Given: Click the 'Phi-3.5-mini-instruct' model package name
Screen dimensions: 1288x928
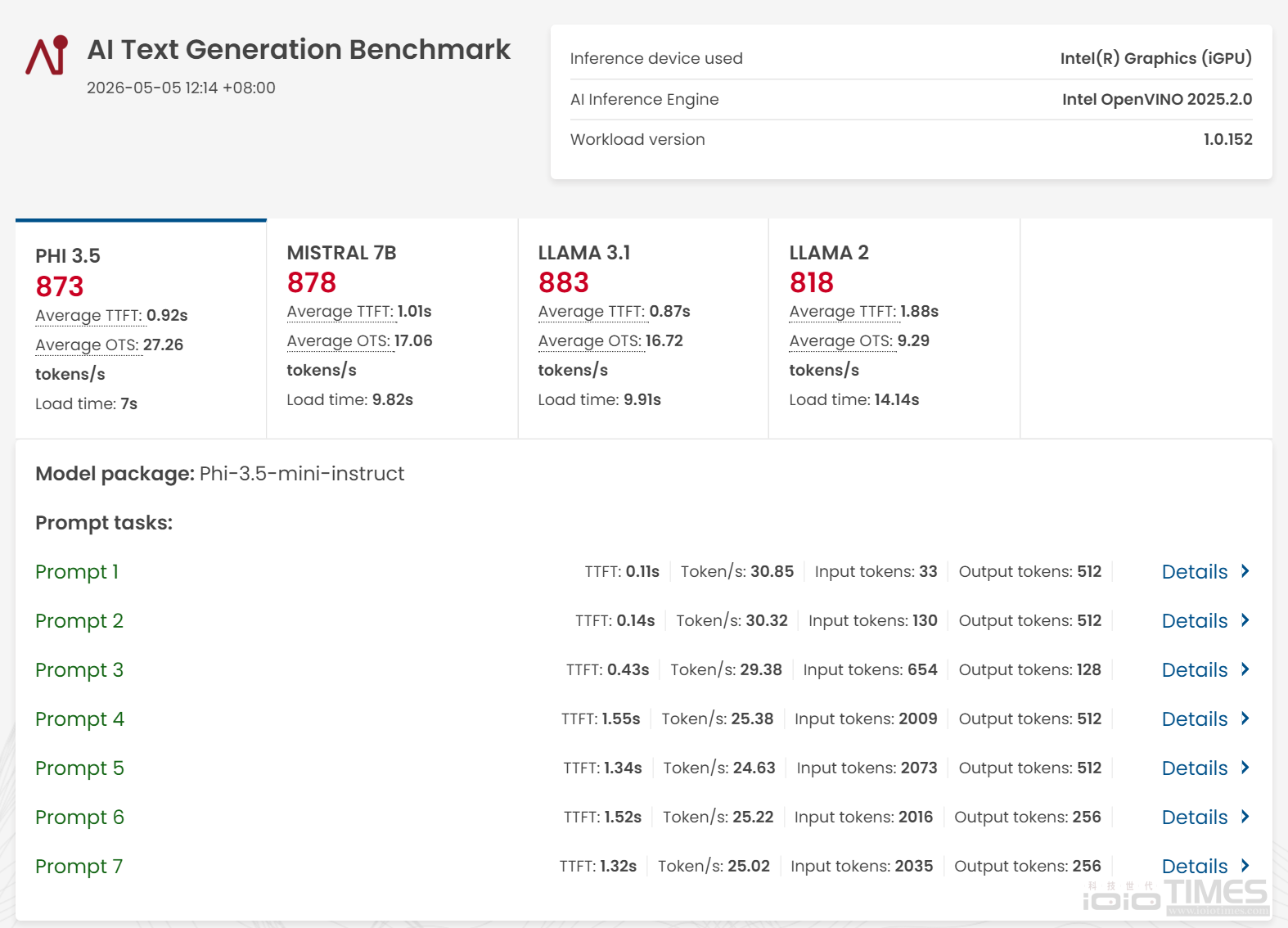Looking at the screenshot, I should point(302,474).
